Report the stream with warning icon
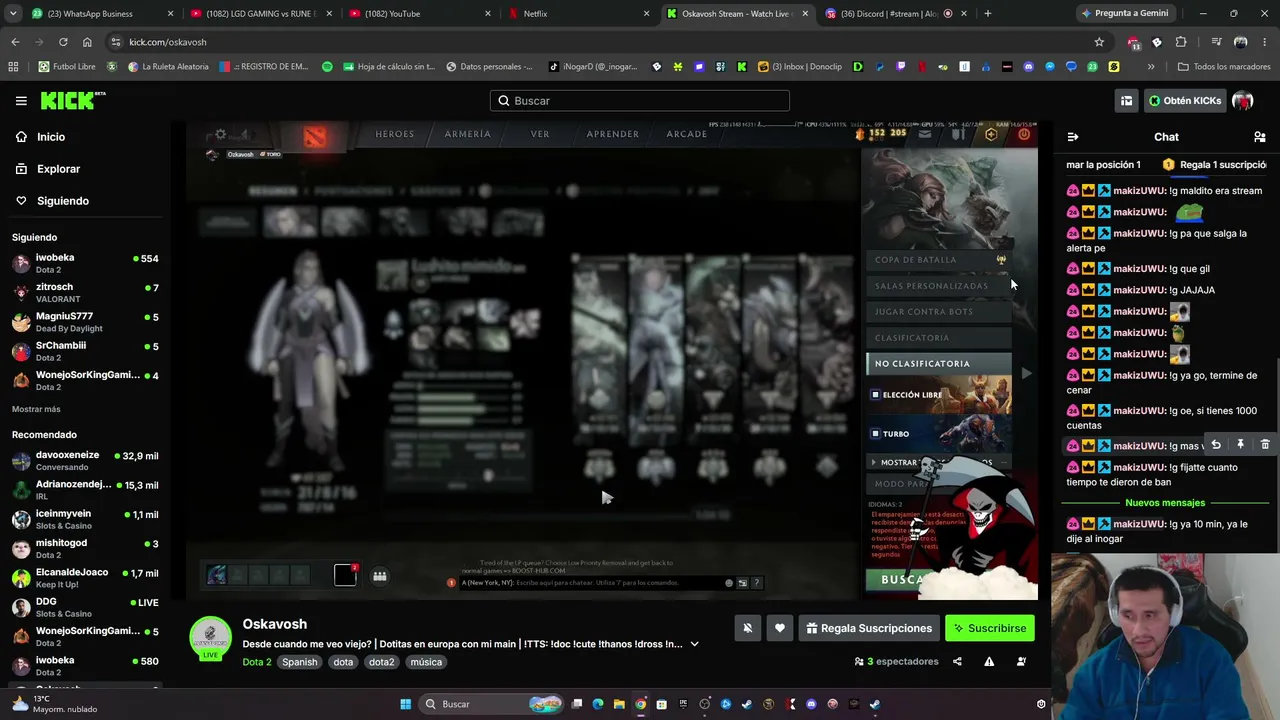 [989, 661]
